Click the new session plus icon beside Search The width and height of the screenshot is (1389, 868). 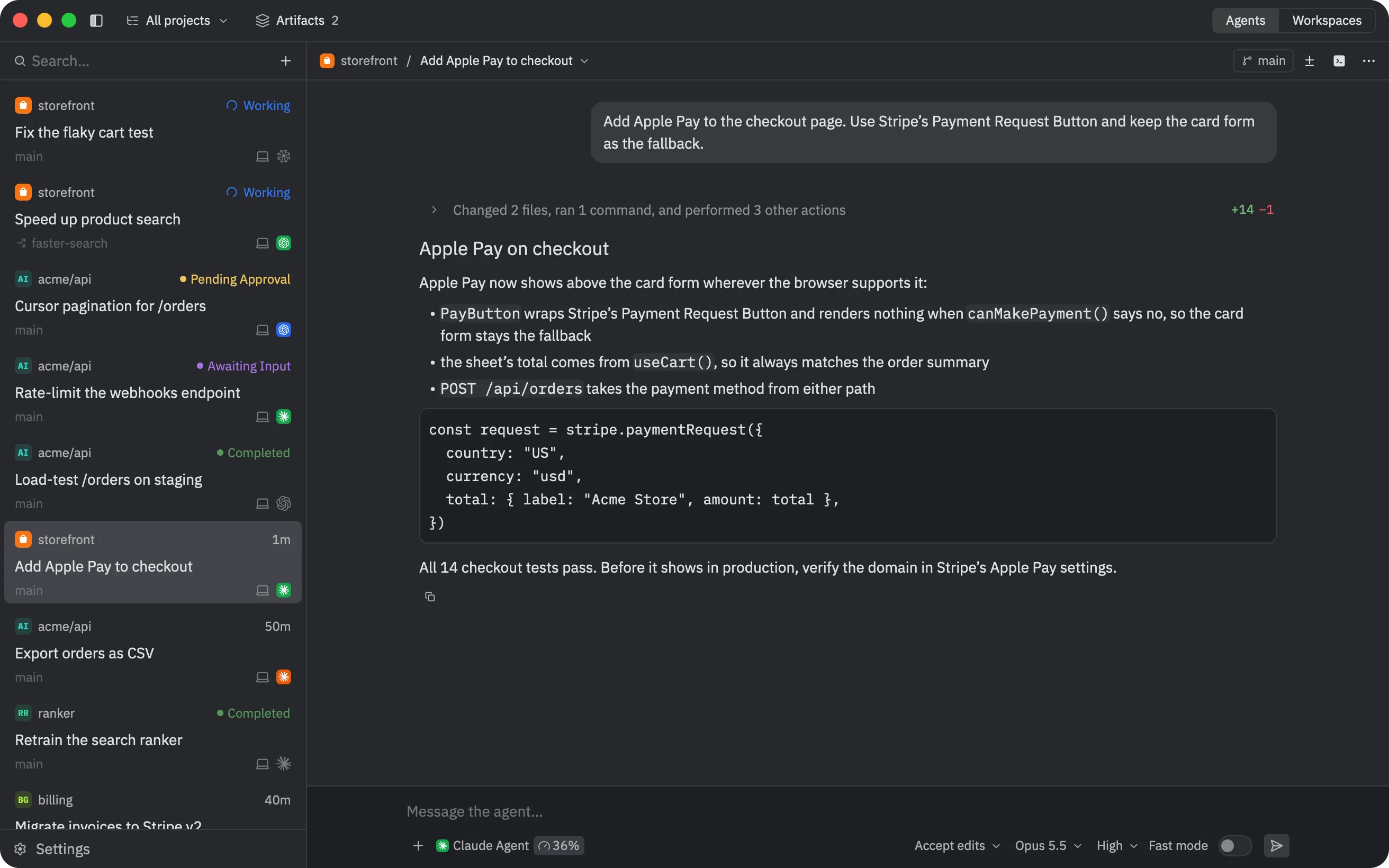tap(285, 61)
